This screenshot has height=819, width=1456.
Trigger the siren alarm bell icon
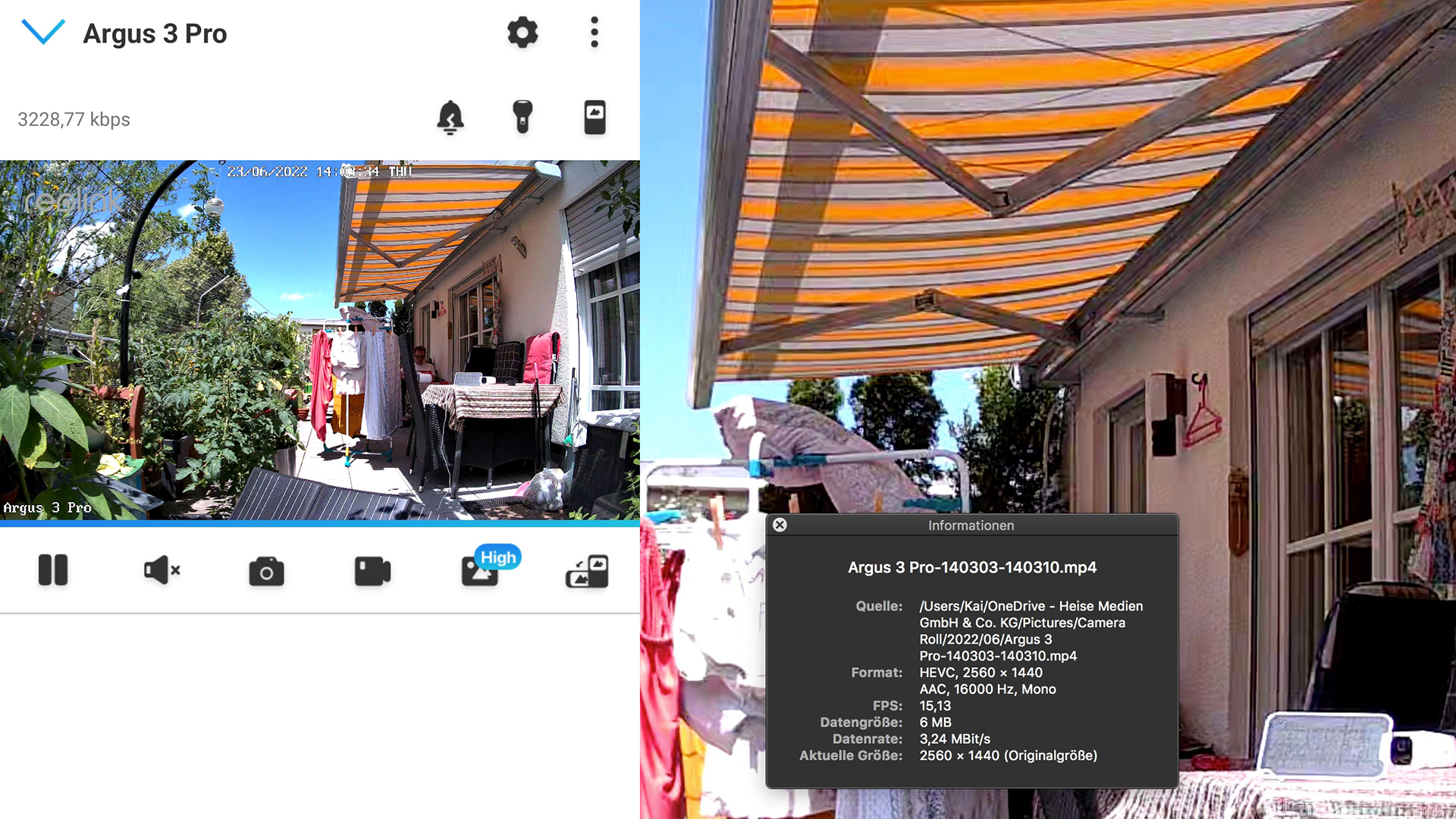coord(450,118)
